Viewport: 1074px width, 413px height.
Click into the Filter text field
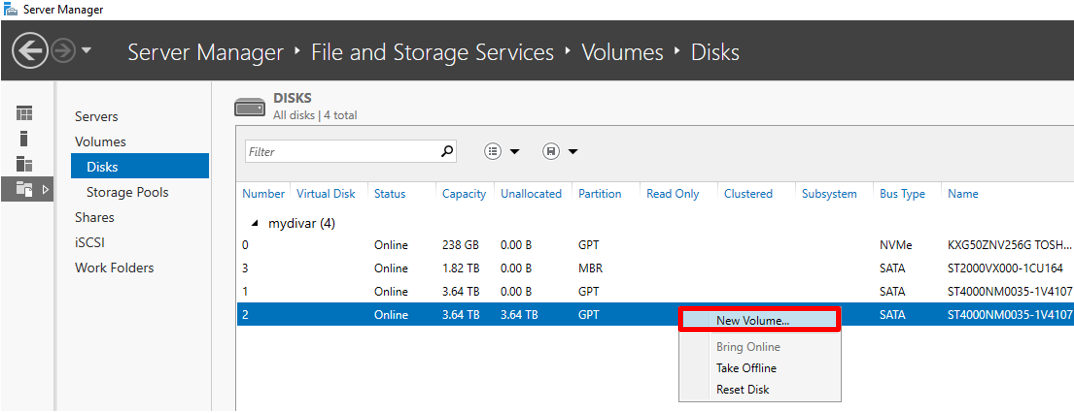pyautogui.click(x=340, y=152)
